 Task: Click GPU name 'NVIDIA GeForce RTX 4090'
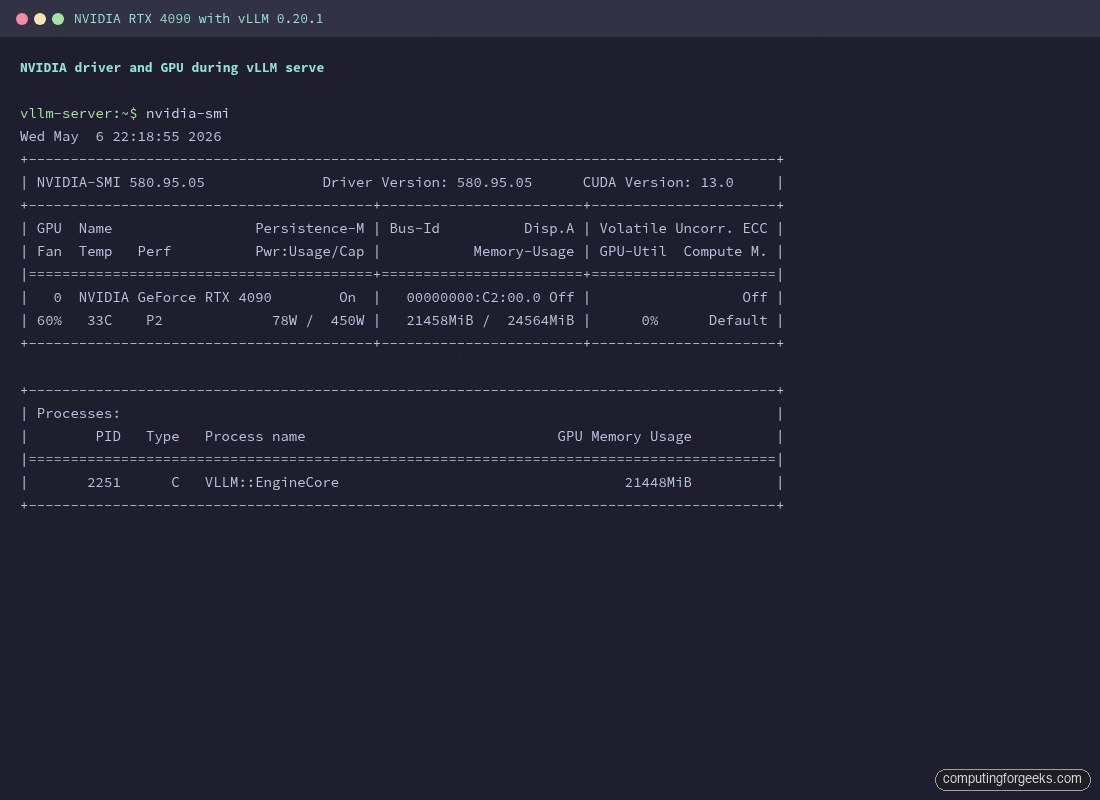click(175, 298)
